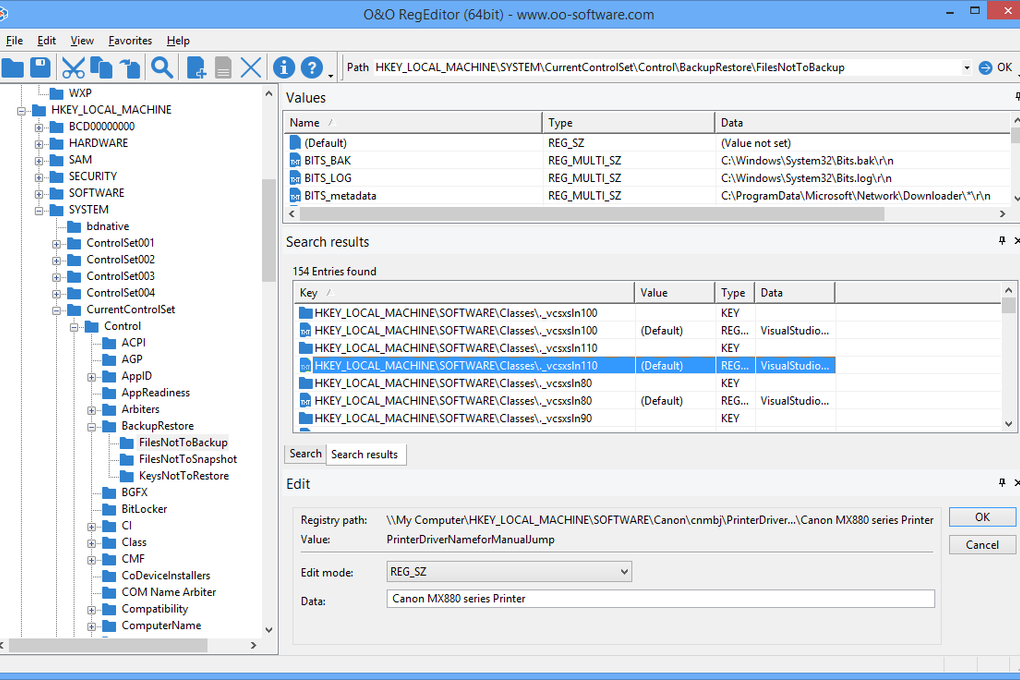The image size is (1020, 680).
Task: Open the Help menu
Action: point(178,40)
